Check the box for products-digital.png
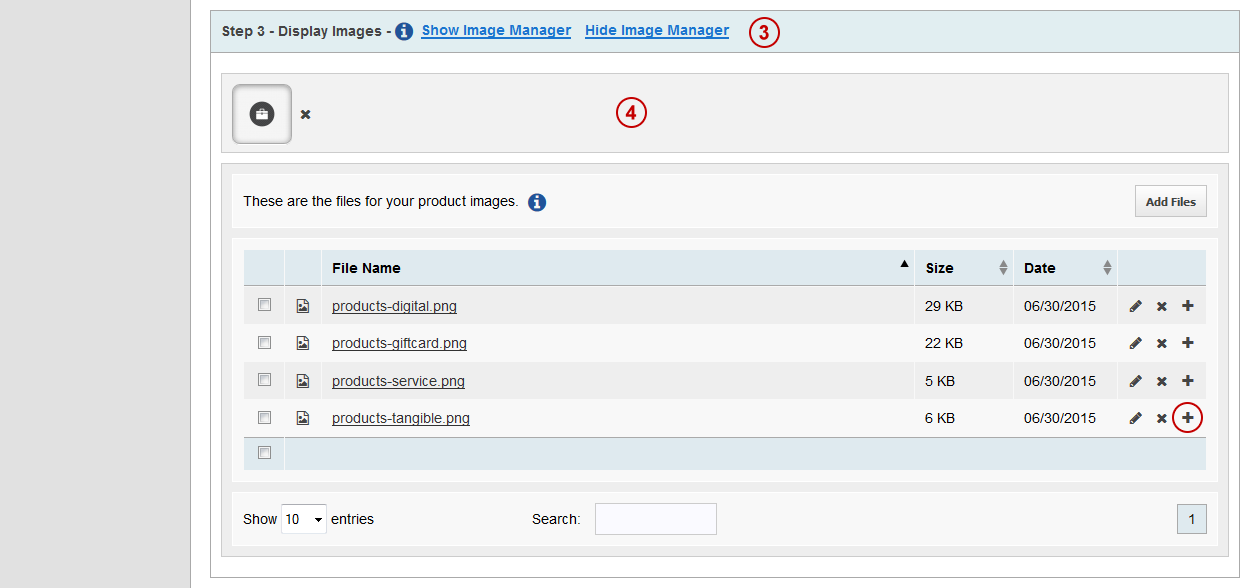1258x588 pixels. 265,304
